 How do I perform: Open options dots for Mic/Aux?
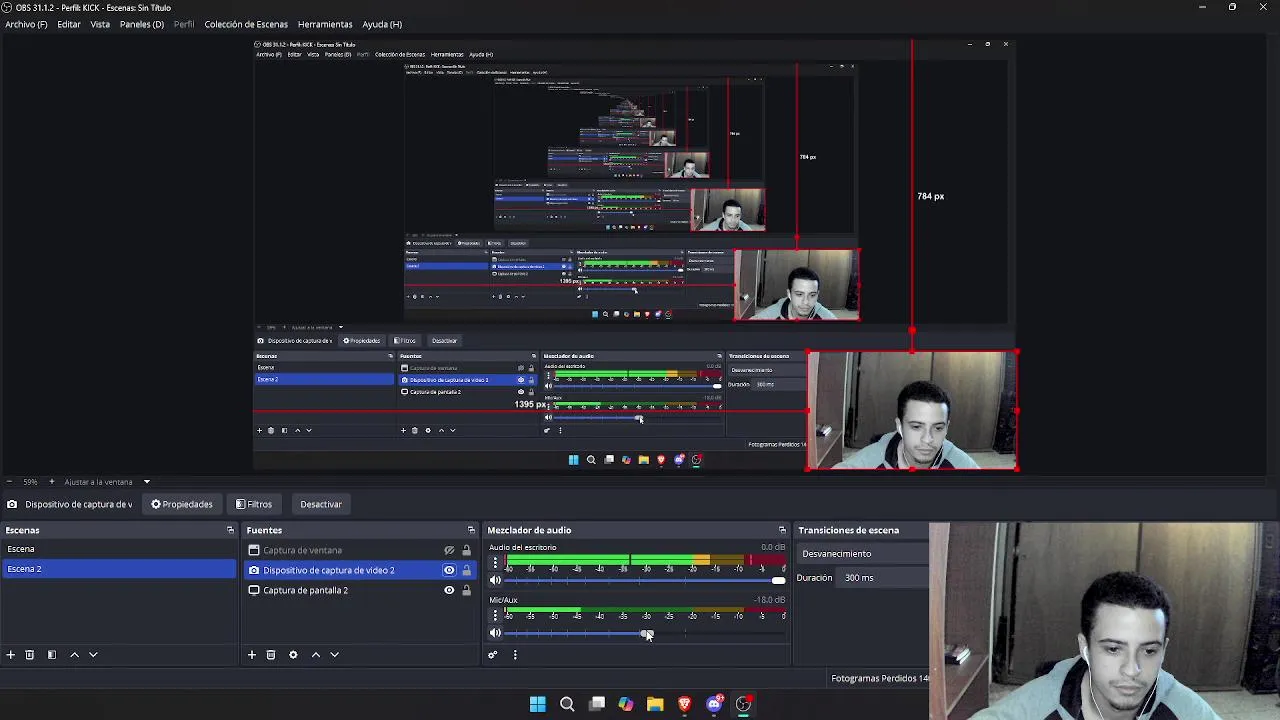(x=495, y=615)
